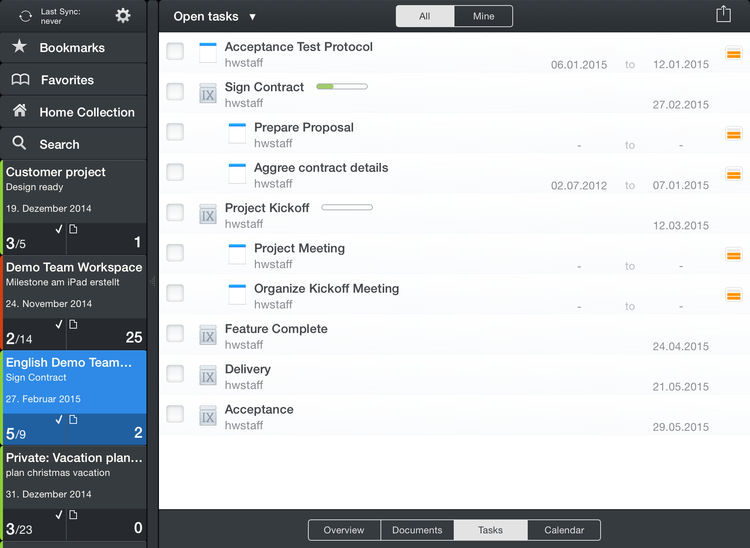Click the Sign Contract milestone icon
This screenshot has width=750, height=548.
click(x=208, y=93)
